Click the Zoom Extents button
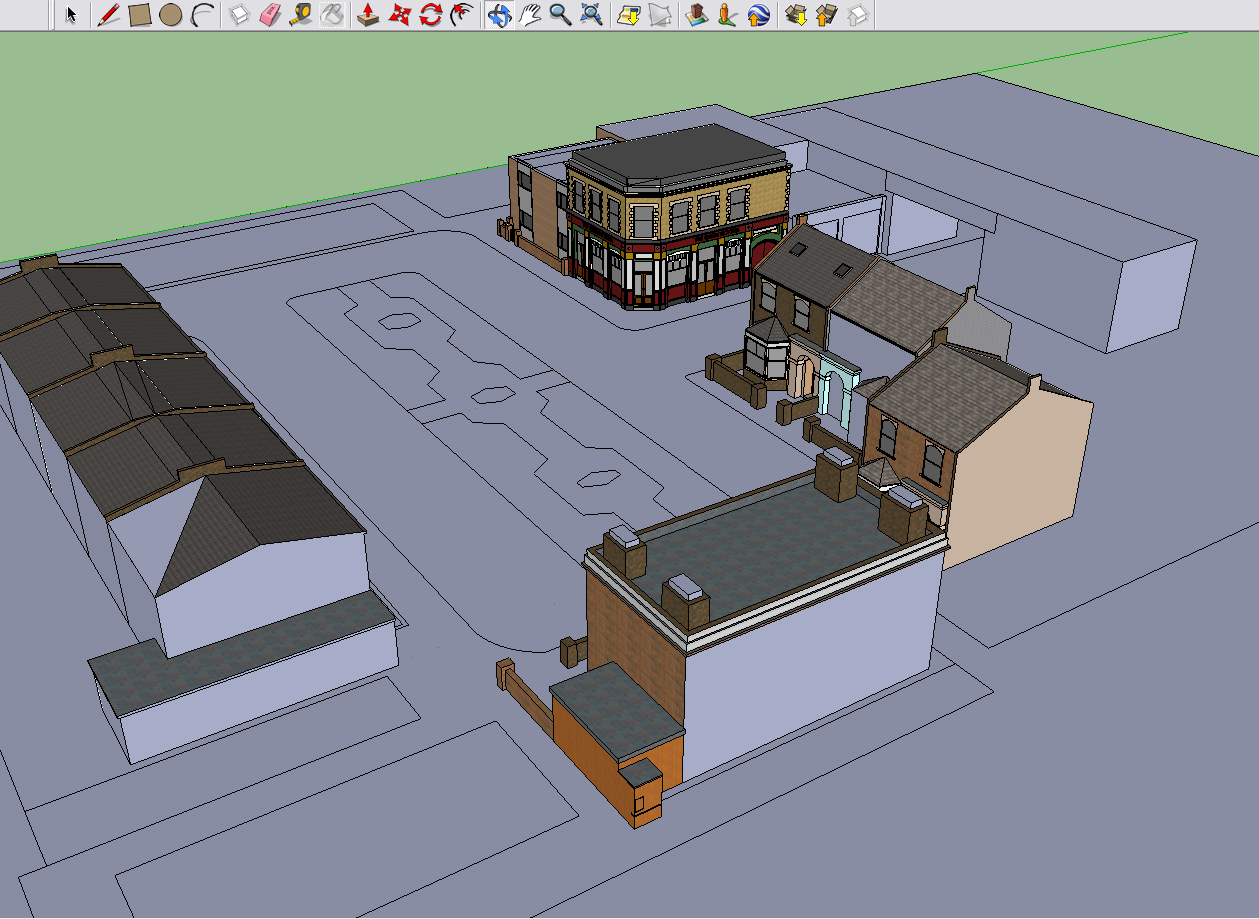Image resolution: width=1259 pixels, height=919 pixels. click(x=591, y=15)
